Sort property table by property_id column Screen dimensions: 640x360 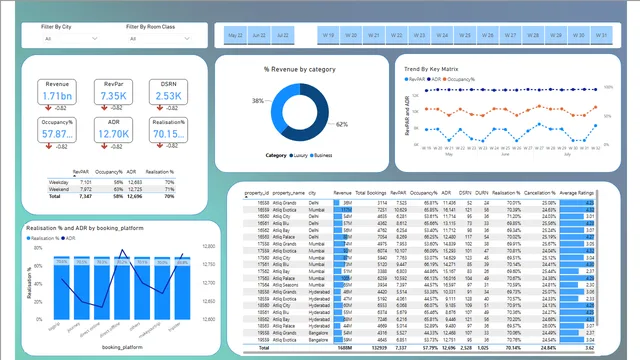pos(256,193)
